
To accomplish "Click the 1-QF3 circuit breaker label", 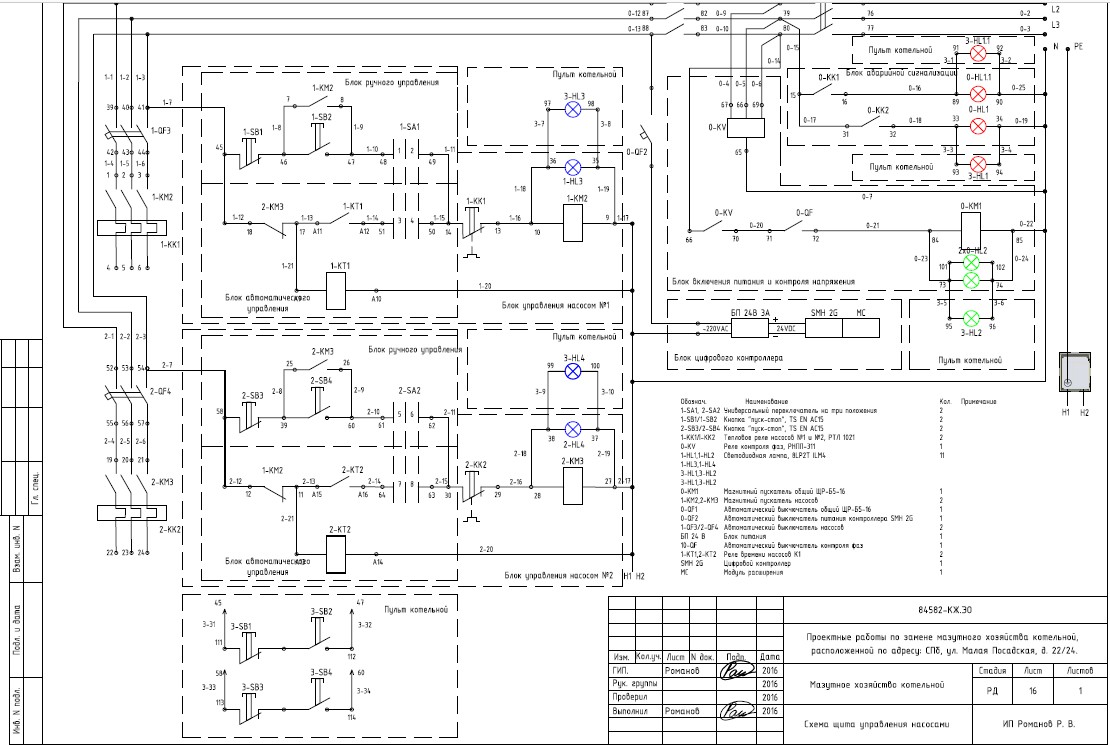I will pos(161,131).
